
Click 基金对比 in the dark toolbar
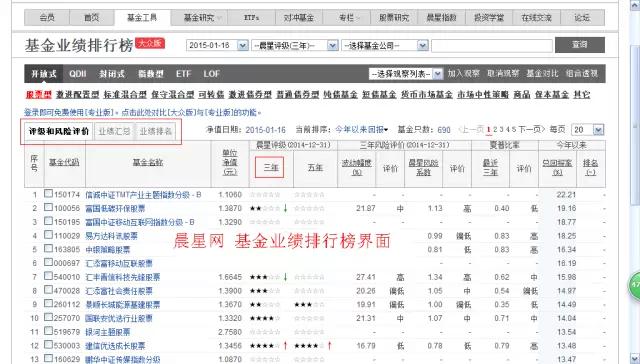(x=542, y=73)
